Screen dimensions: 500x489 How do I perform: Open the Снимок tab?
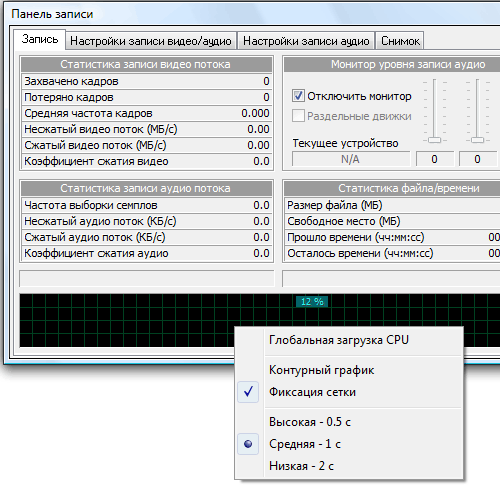[400, 41]
